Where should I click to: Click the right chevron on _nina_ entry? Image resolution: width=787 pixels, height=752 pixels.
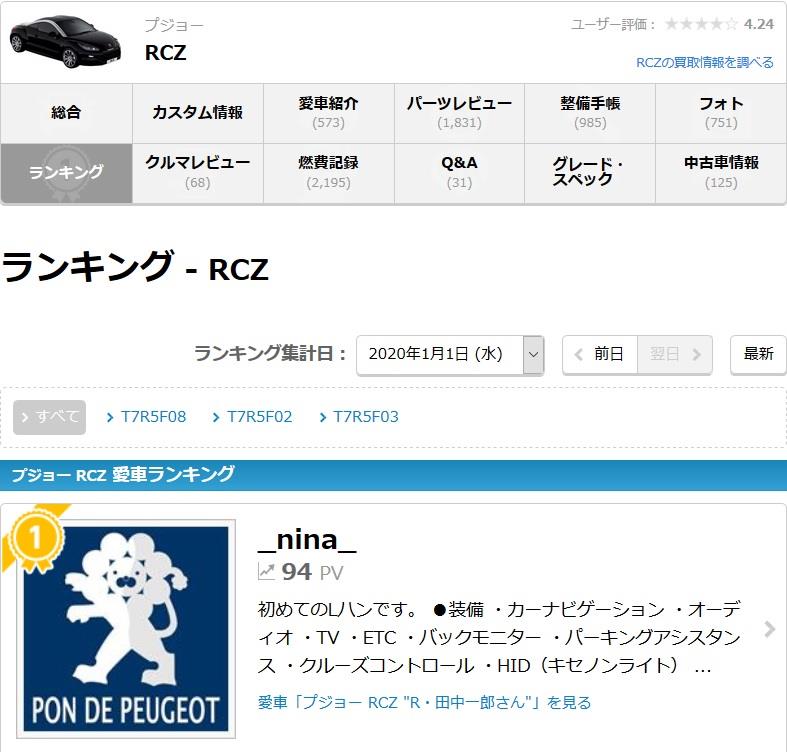pyautogui.click(x=769, y=629)
